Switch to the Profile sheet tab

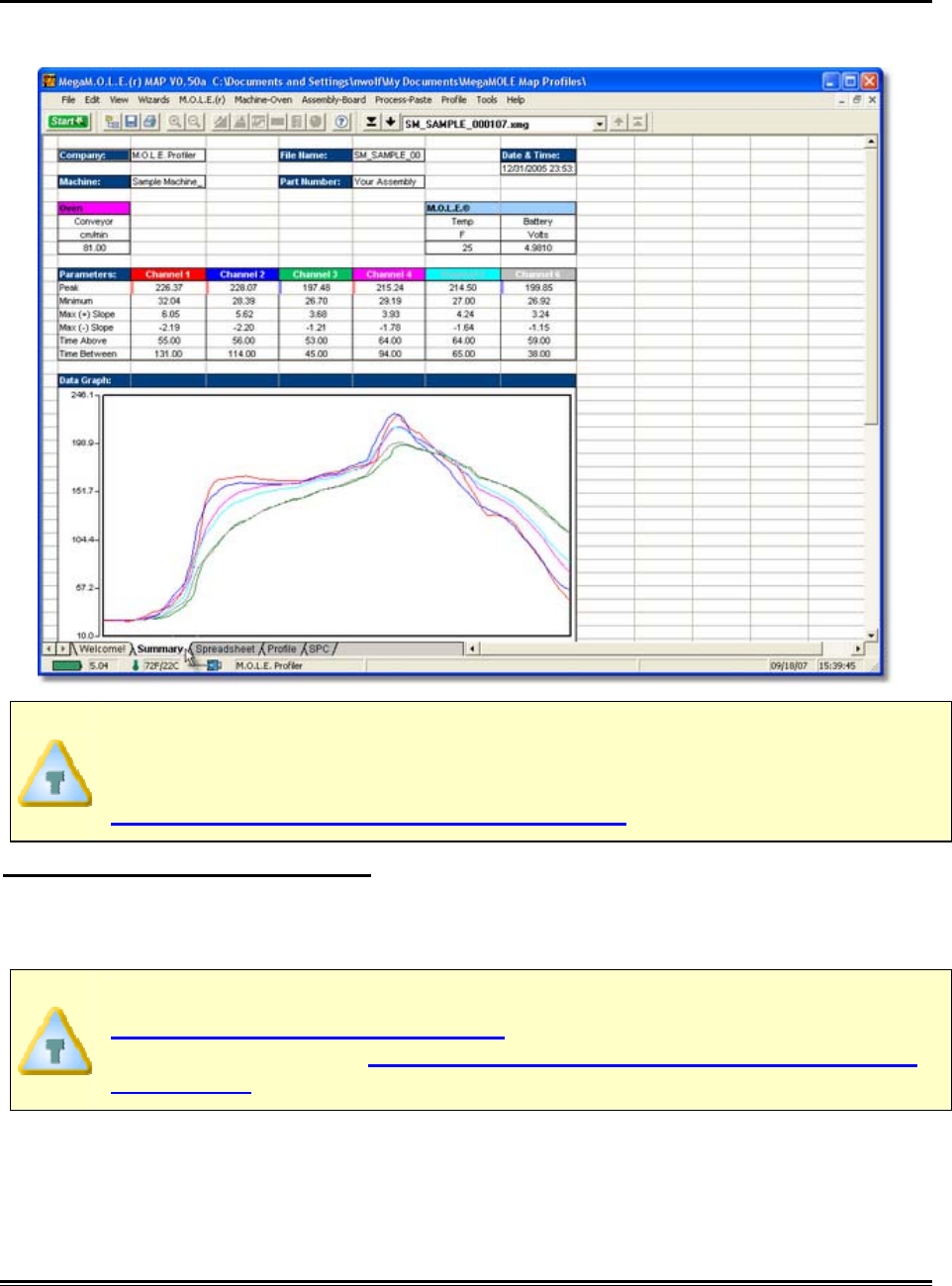click(282, 649)
